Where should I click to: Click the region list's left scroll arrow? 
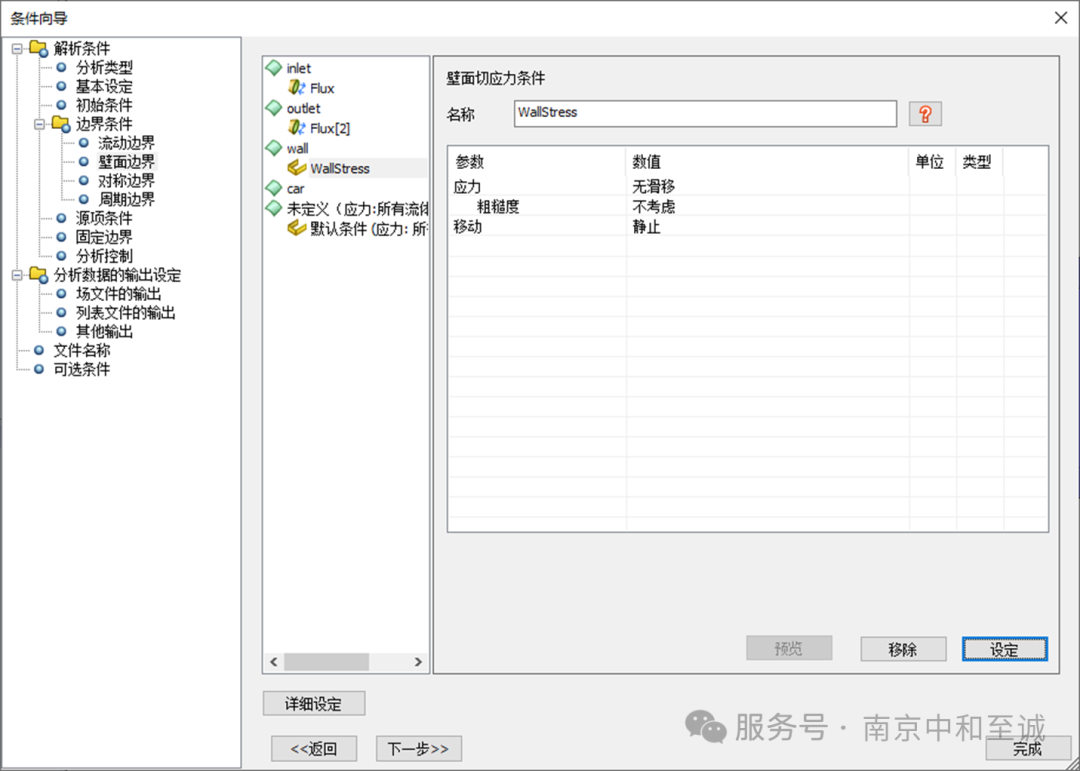click(273, 662)
